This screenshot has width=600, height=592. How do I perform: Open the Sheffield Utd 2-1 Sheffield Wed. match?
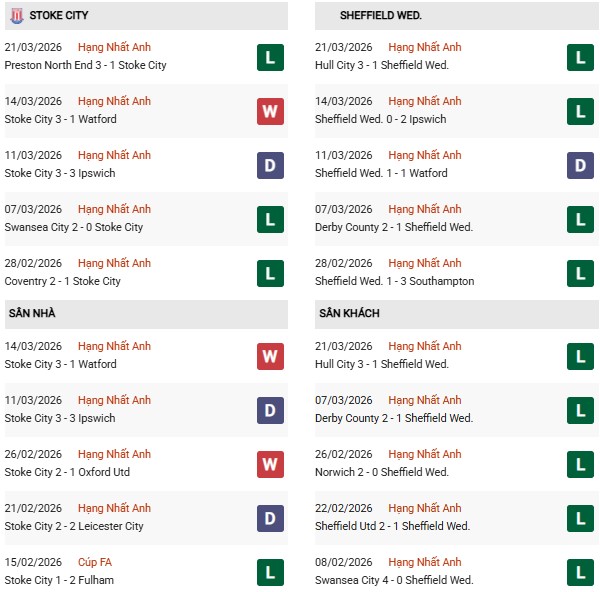click(392, 526)
